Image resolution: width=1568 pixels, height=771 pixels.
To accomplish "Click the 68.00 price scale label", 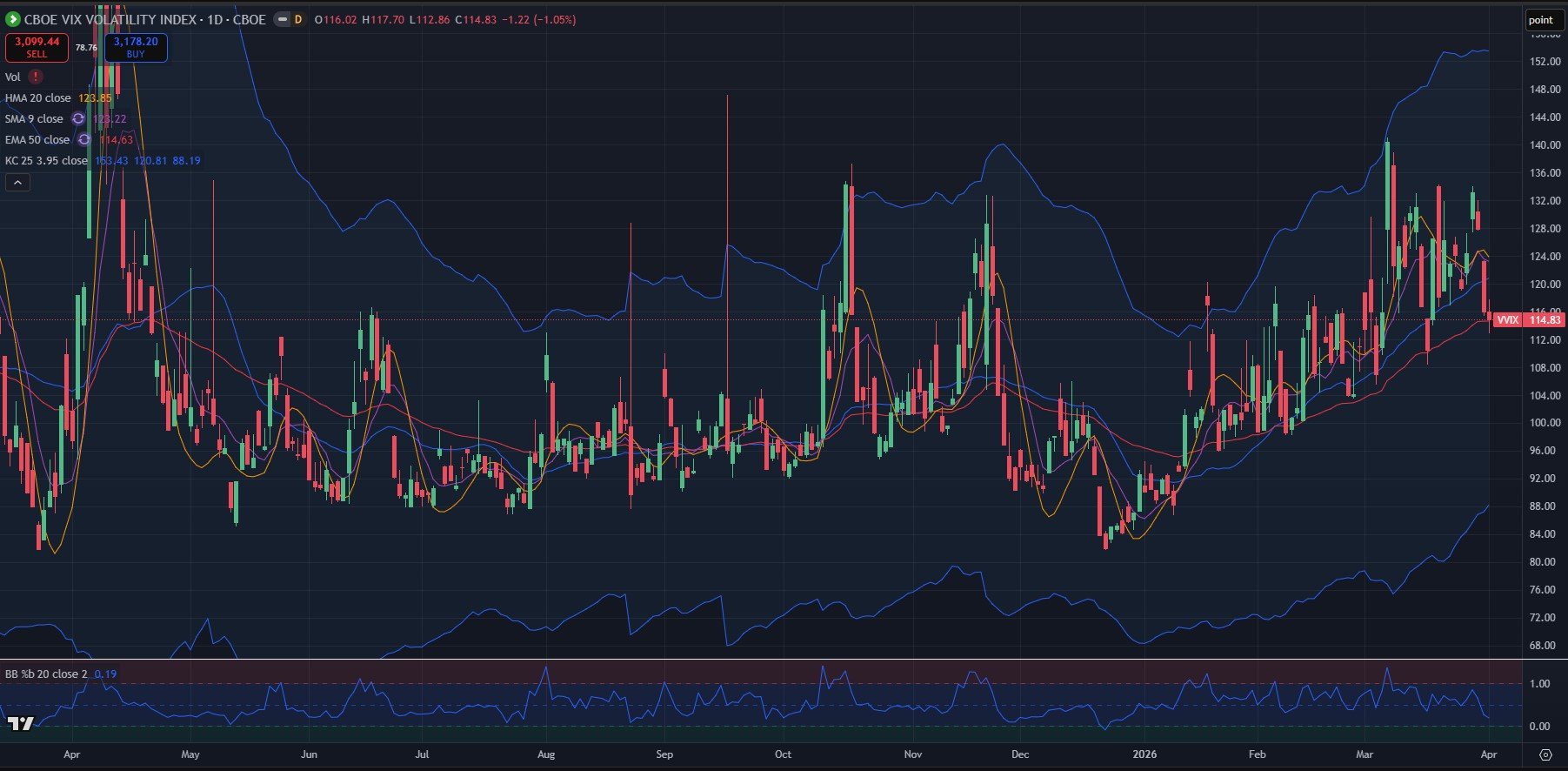I will coord(1543,646).
